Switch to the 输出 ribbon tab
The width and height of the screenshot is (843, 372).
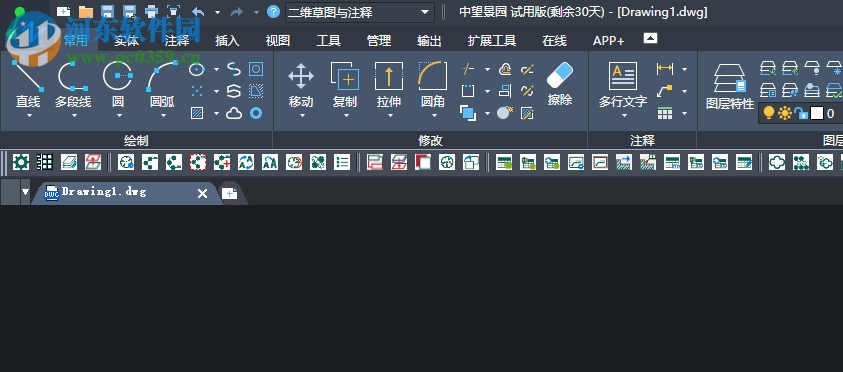pyautogui.click(x=430, y=40)
